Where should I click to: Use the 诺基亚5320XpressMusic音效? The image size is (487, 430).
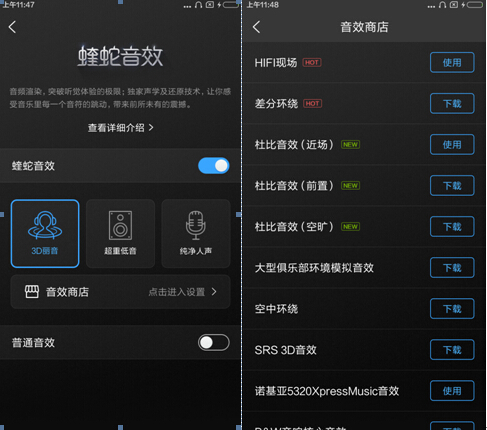tap(452, 390)
